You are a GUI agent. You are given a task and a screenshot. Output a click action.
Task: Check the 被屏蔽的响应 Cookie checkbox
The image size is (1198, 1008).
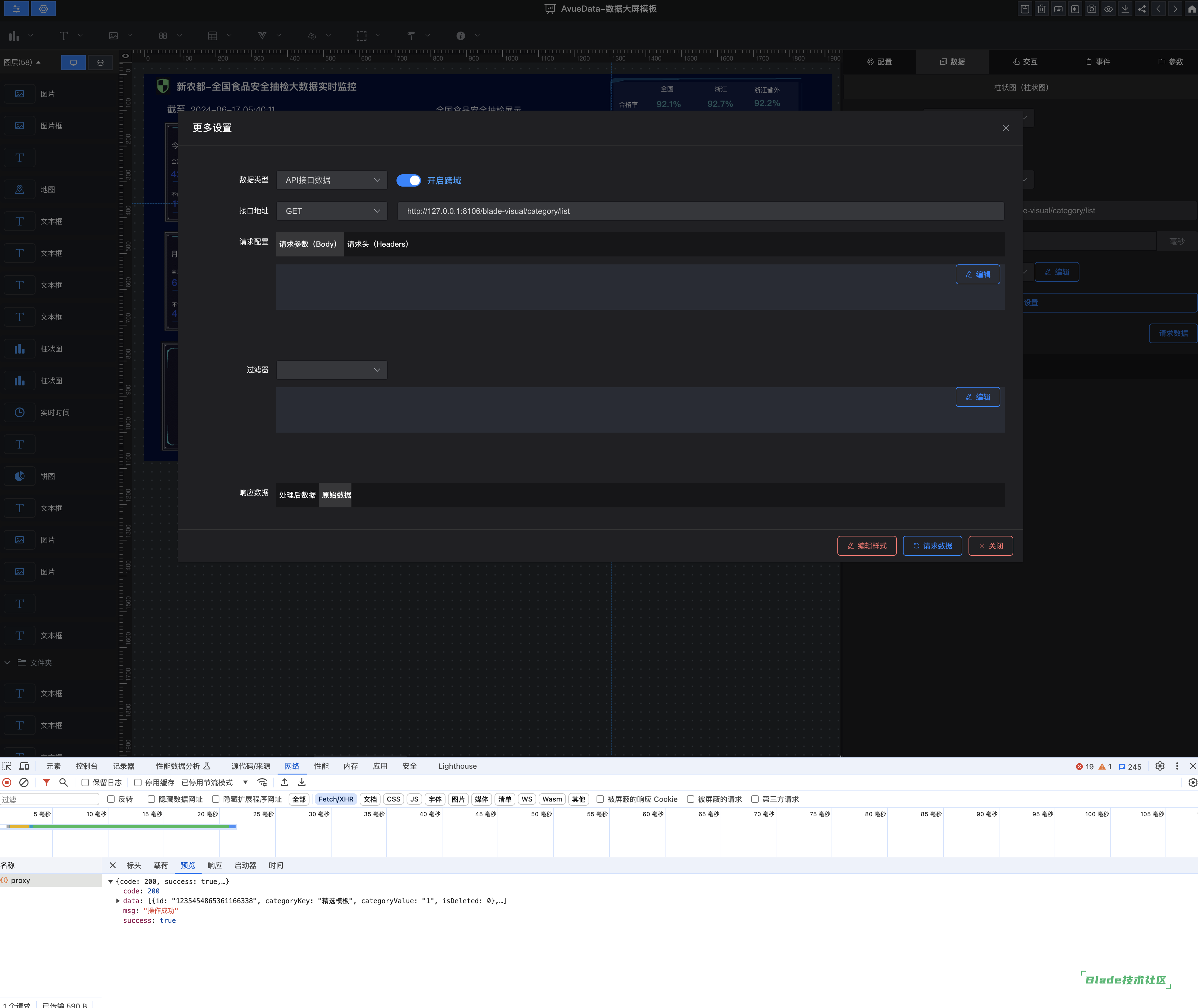pyautogui.click(x=600, y=799)
